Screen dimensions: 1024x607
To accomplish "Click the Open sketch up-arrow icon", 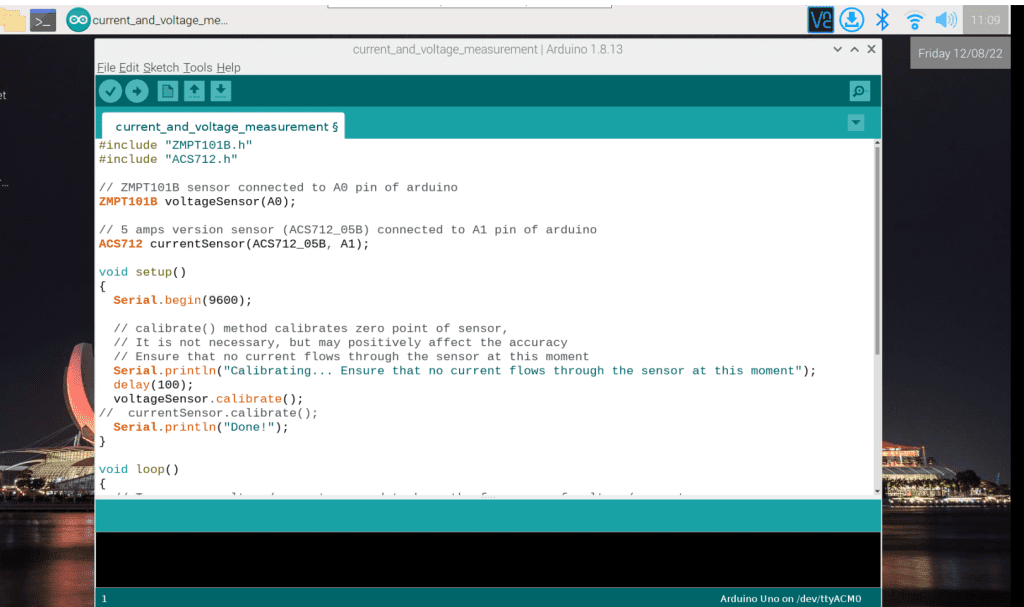I will pyautogui.click(x=194, y=92).
